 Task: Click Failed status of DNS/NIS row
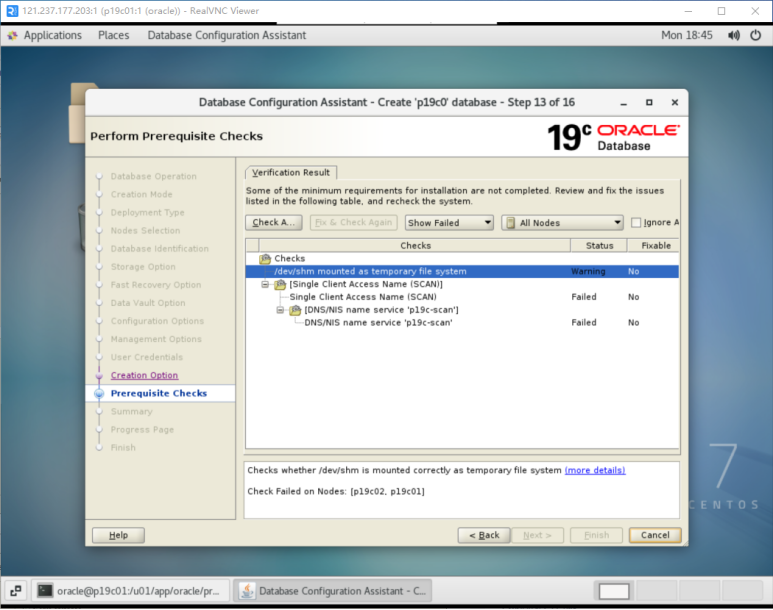point(584,323)
